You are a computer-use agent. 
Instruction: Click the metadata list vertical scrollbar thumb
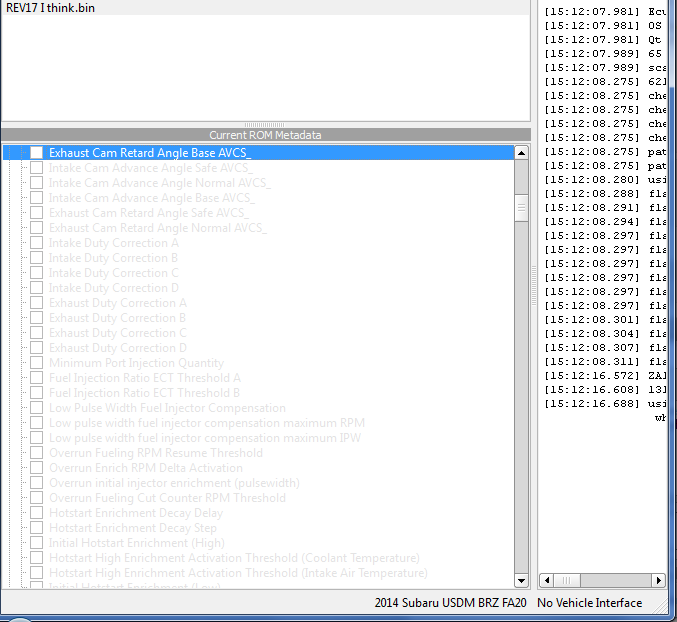[x=521, y=206]
